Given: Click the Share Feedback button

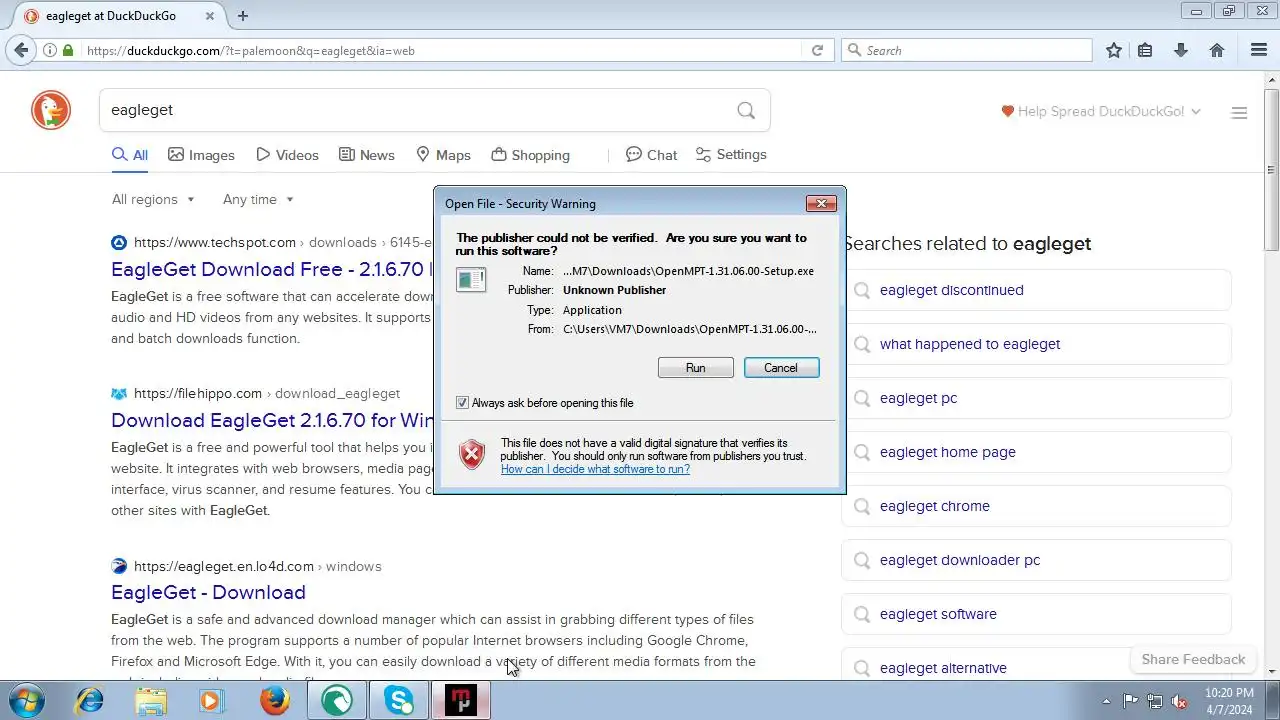Looking at the screenshot, I should [x=1193, y=659].
